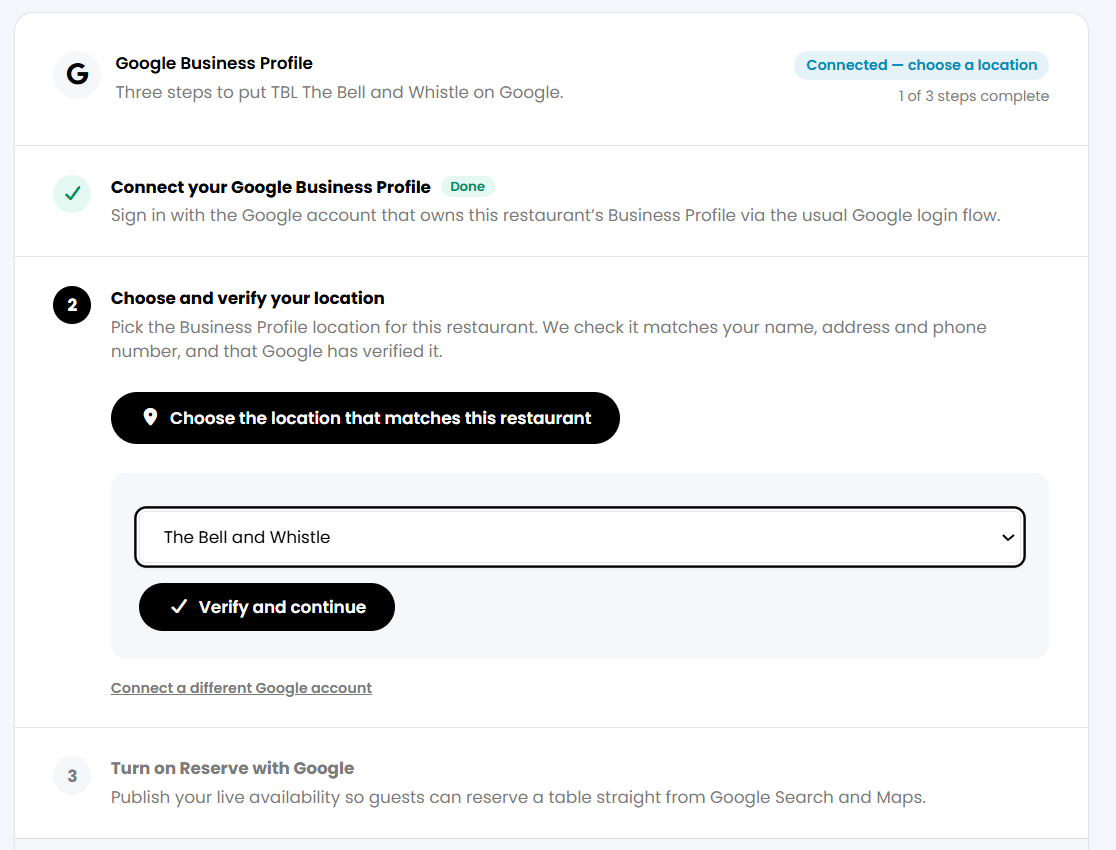The image size is (1116, 850).
Task: Click 'Turn on Reserve with Google' step title
Action: [x=232, y=768]
